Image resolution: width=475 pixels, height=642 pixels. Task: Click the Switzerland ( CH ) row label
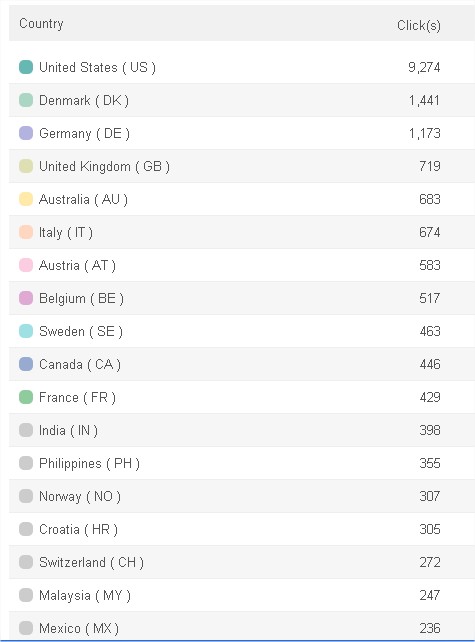point(91,562)
